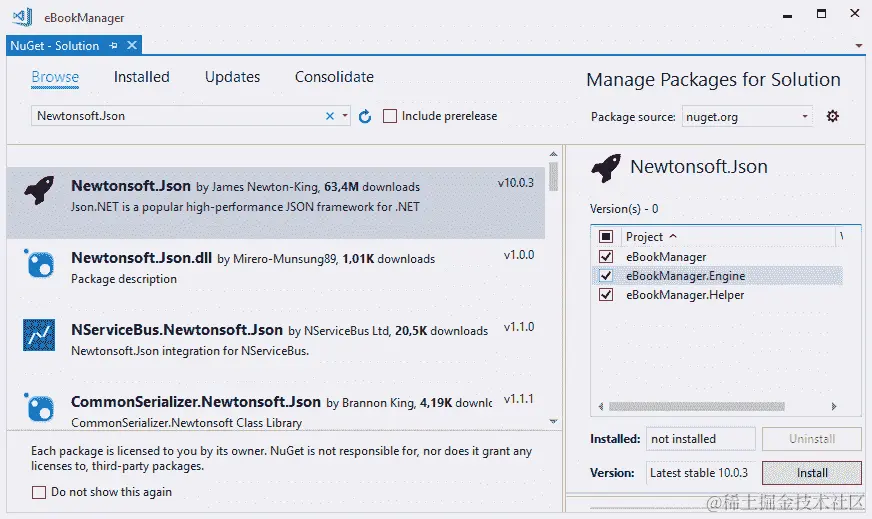Click the Install button
This screenshot has width=872, height=519.
click(x=812, y=473)
